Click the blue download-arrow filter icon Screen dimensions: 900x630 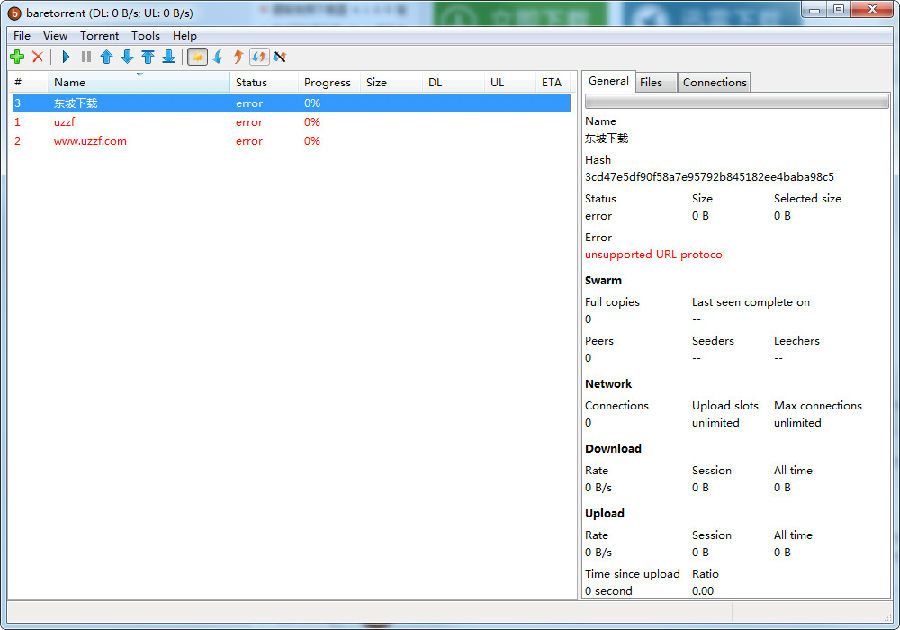coord(218,56)
